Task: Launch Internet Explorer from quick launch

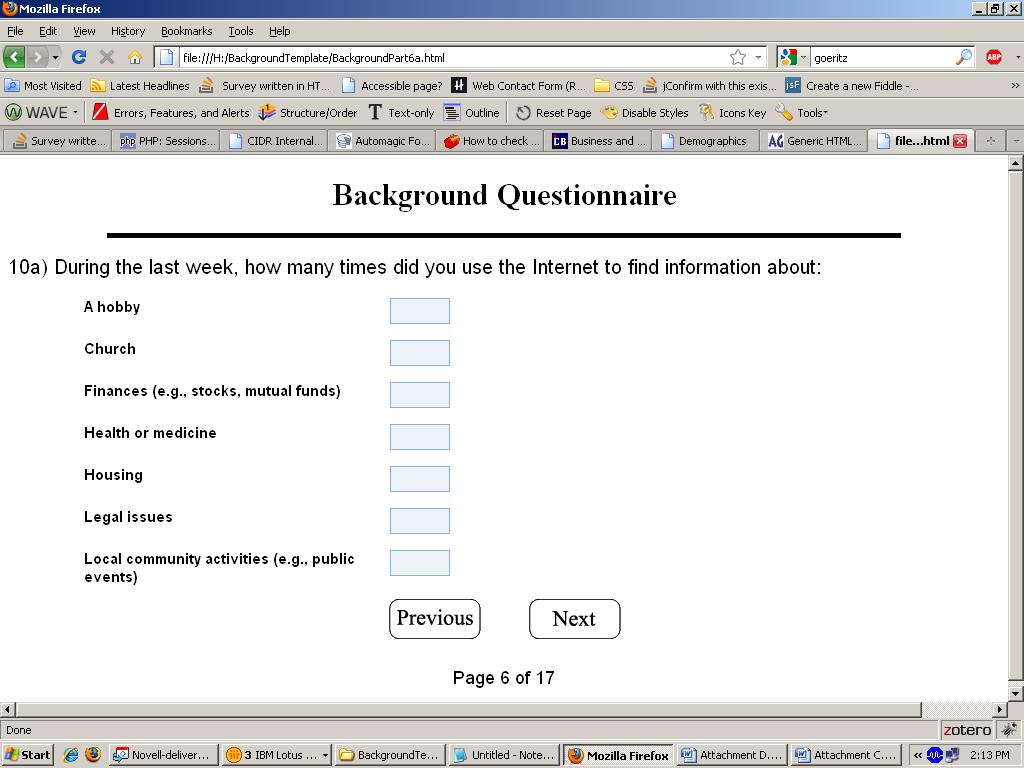Action: [71, 755]
